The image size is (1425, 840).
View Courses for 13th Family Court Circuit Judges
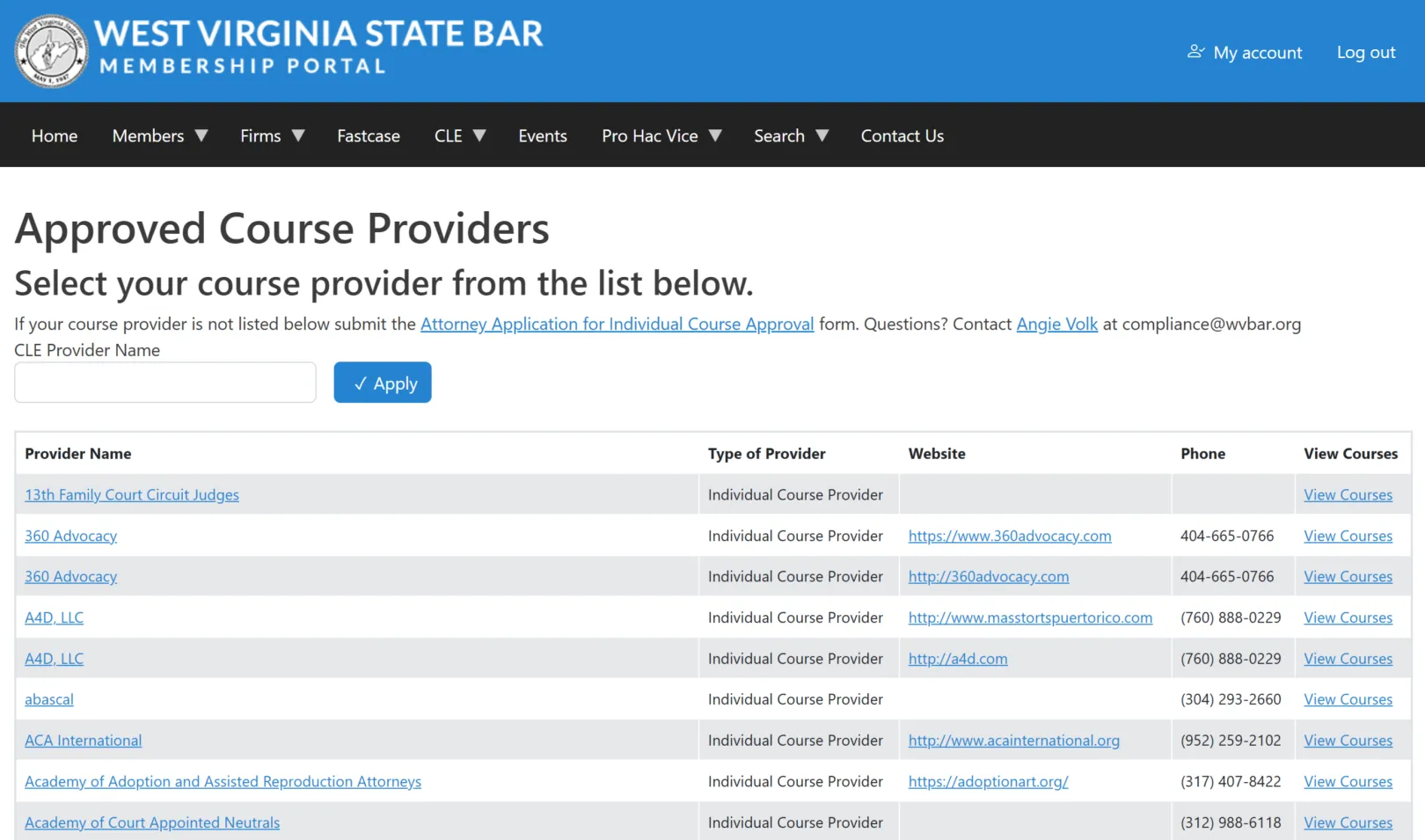click(x=1348, y=494)
